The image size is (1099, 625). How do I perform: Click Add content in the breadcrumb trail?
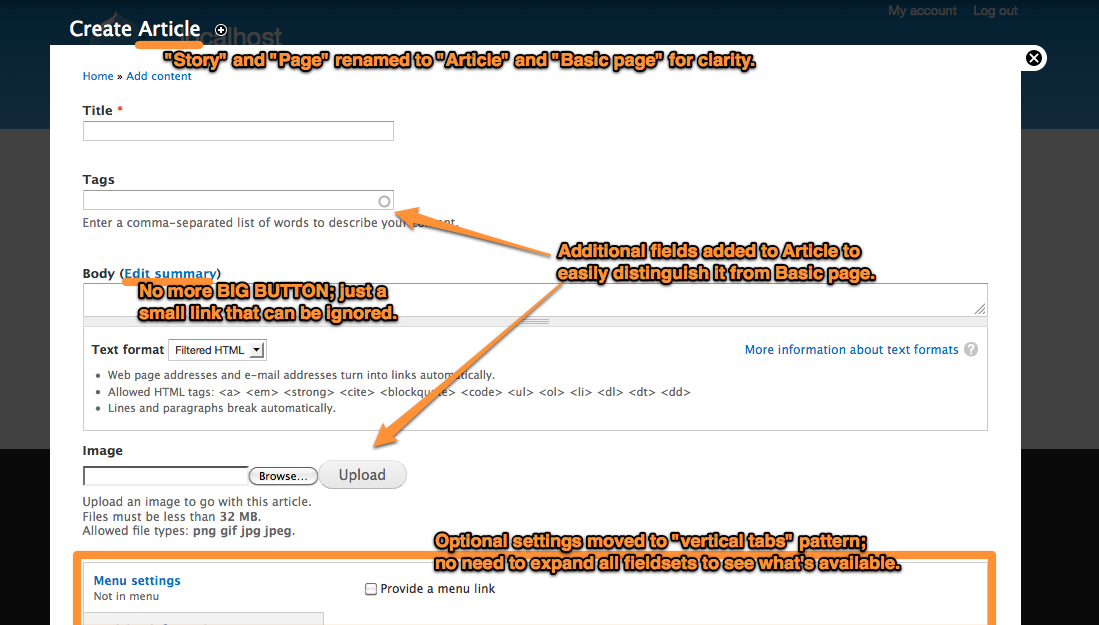[158, 75]
